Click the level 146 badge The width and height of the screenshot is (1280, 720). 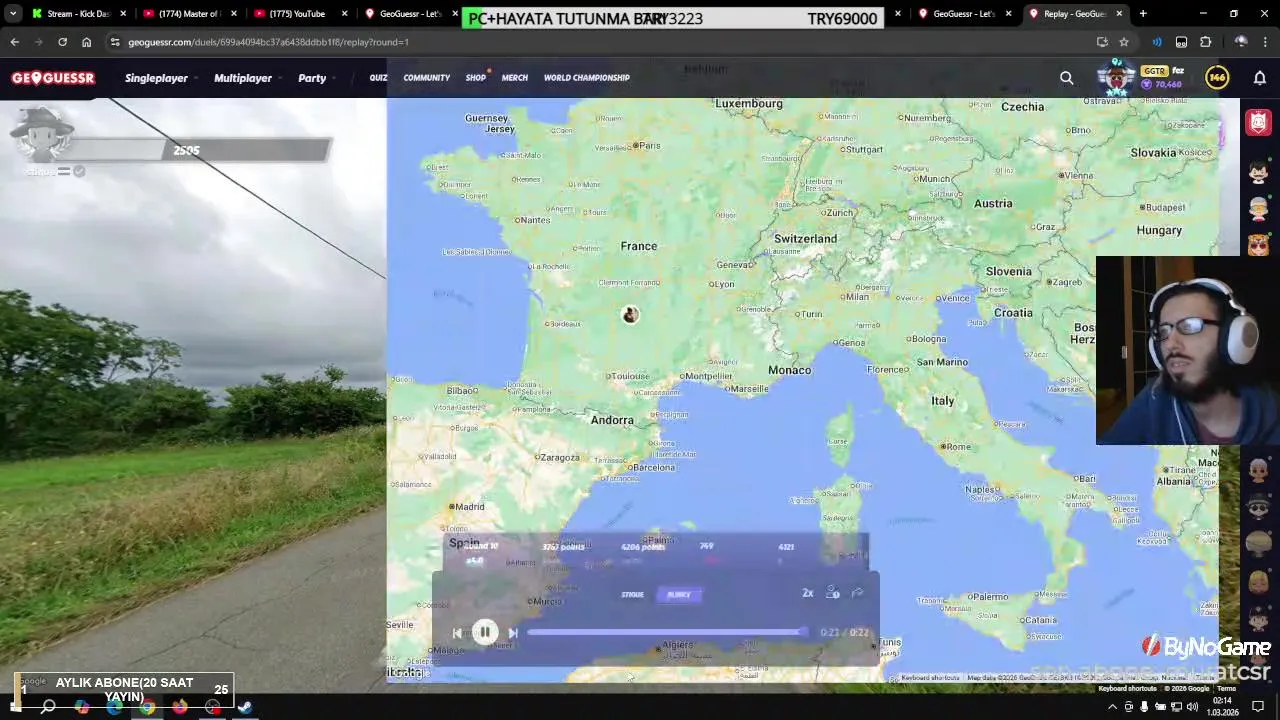coord(1217,77)
